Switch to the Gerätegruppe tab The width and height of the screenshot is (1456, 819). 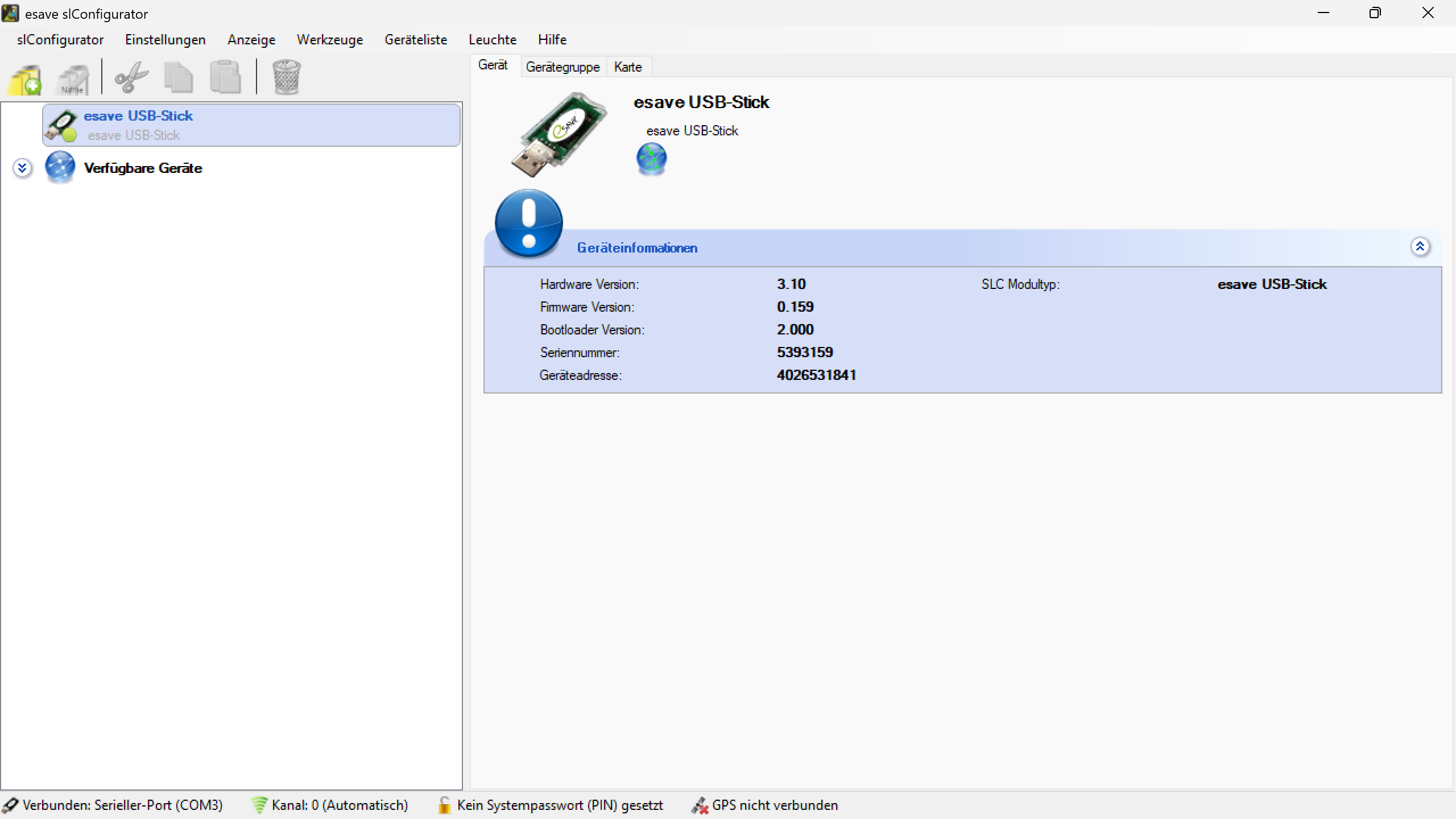pyautogui.click(x=563, y=67)
